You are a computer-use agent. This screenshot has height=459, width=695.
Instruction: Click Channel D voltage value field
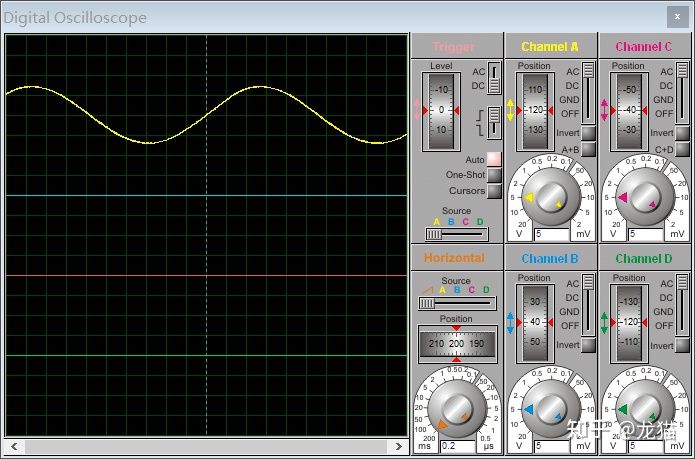646,446
